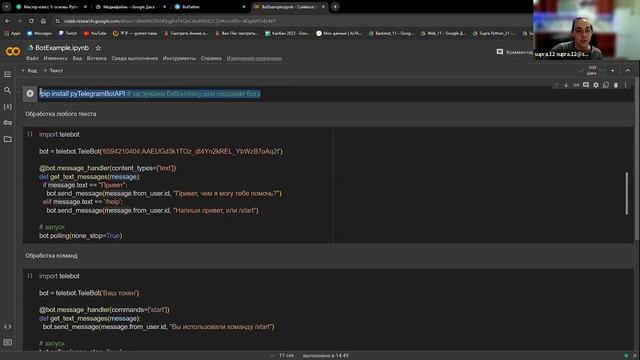The image size is (640, 360).
Task: Click the code cell's inner vertical scrollbar
Action: coord(627,193)
